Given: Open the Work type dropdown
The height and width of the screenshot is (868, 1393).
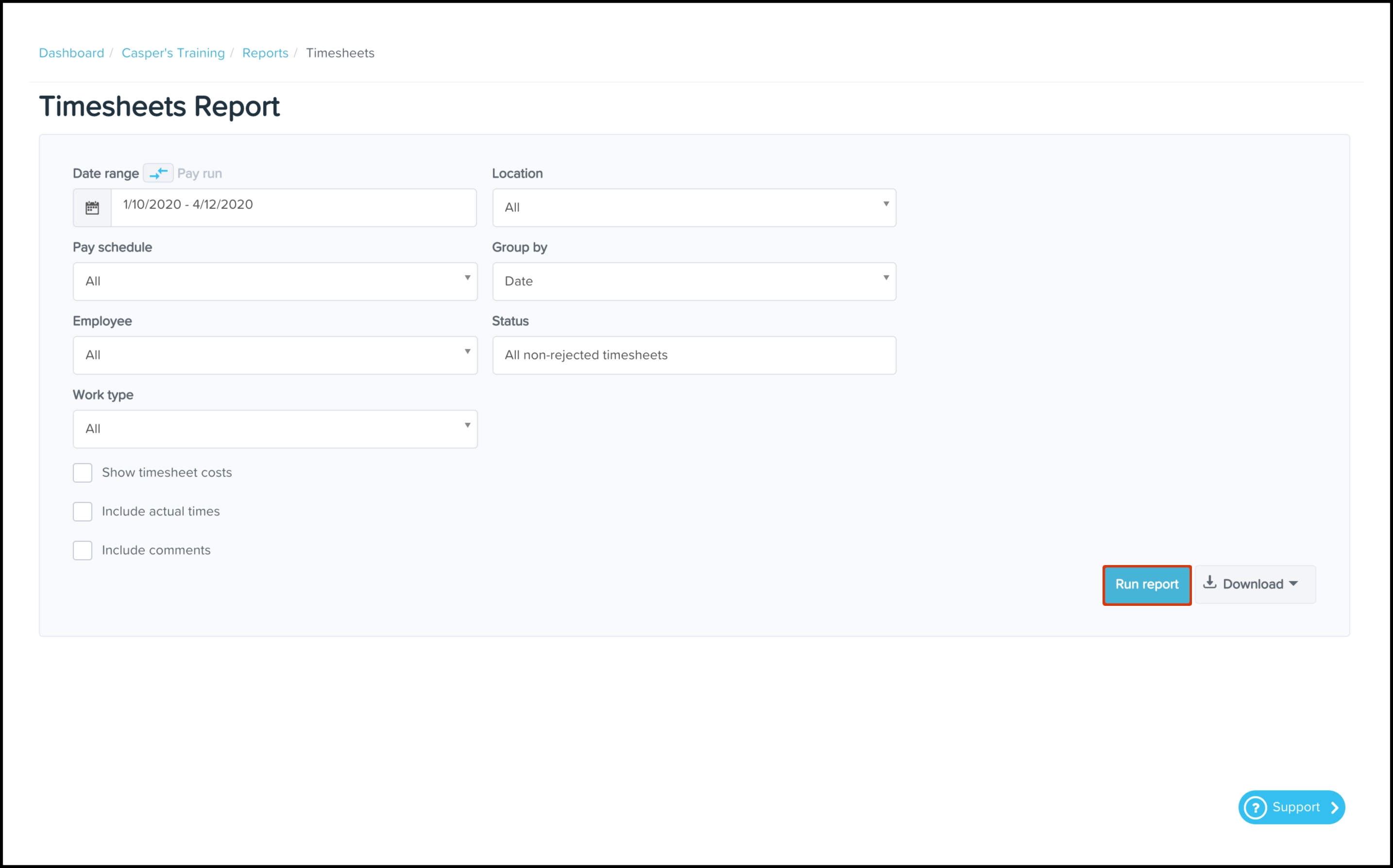Looking at the screenshot, I should click(275, 429).
